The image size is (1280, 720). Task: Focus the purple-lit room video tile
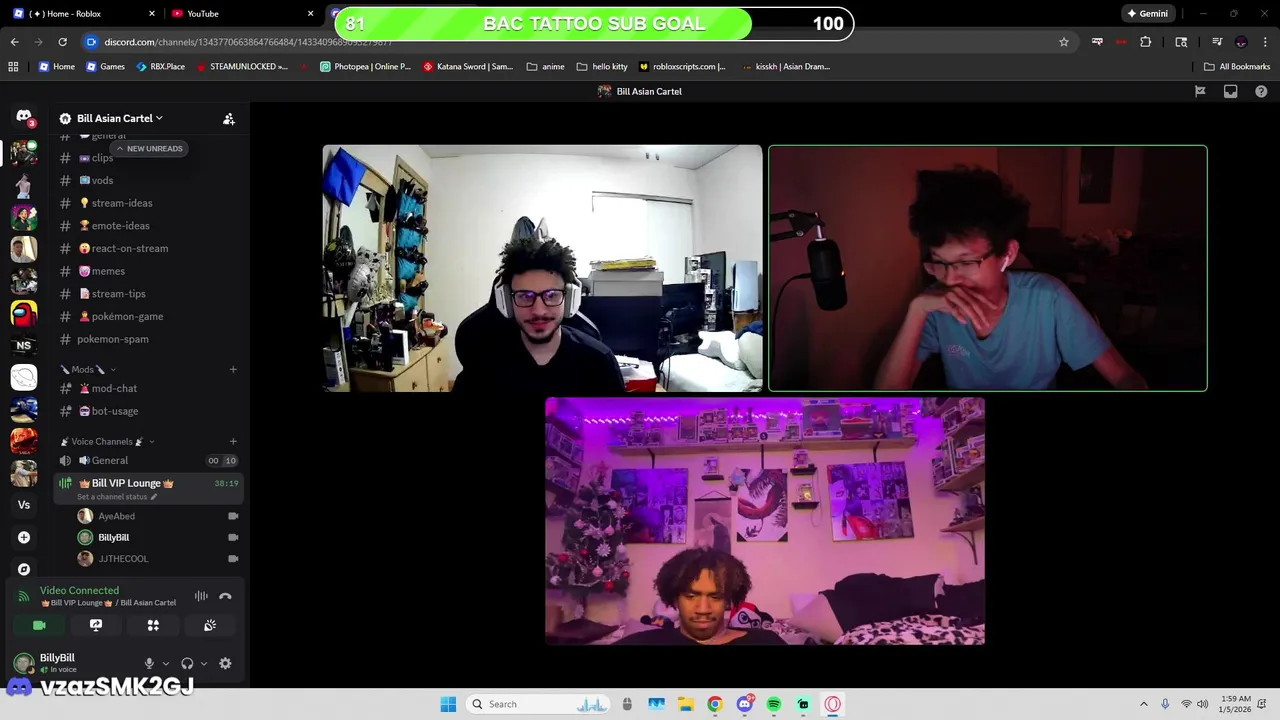(x=765, y=521)
